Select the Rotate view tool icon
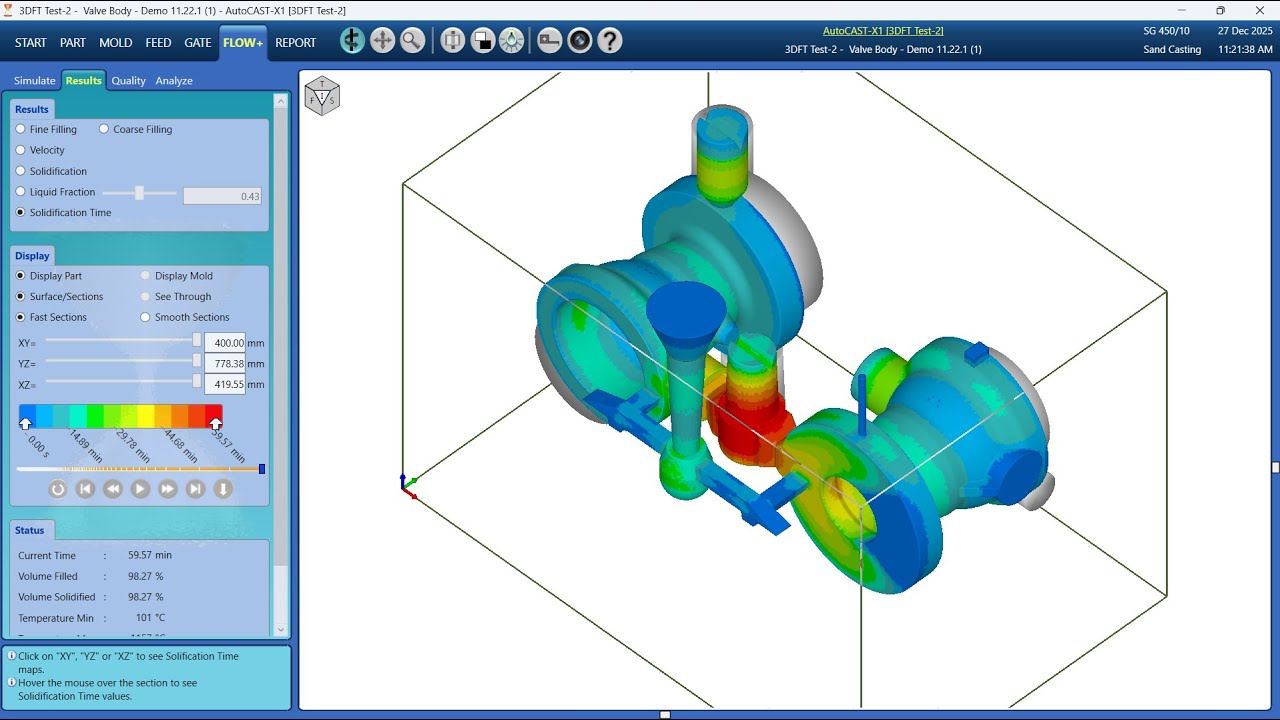 tap(352, 41)
